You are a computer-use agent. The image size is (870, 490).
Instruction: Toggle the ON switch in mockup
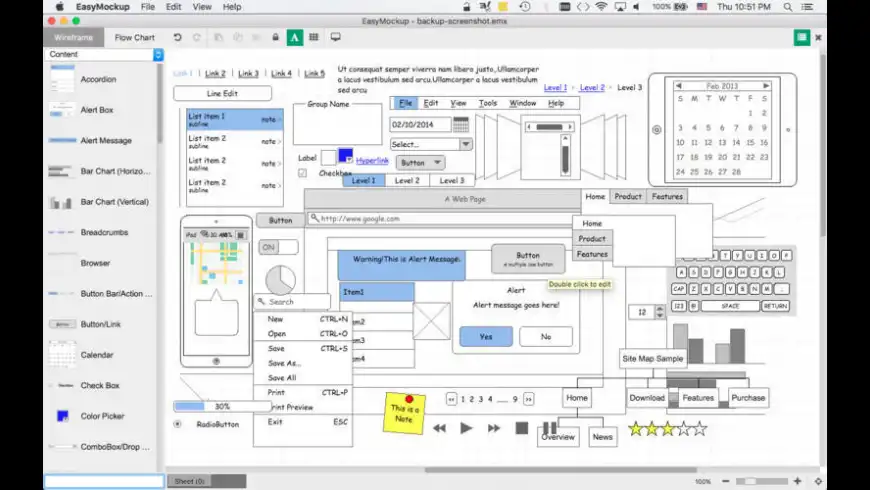pyautogui.click(x=278, y=247)
